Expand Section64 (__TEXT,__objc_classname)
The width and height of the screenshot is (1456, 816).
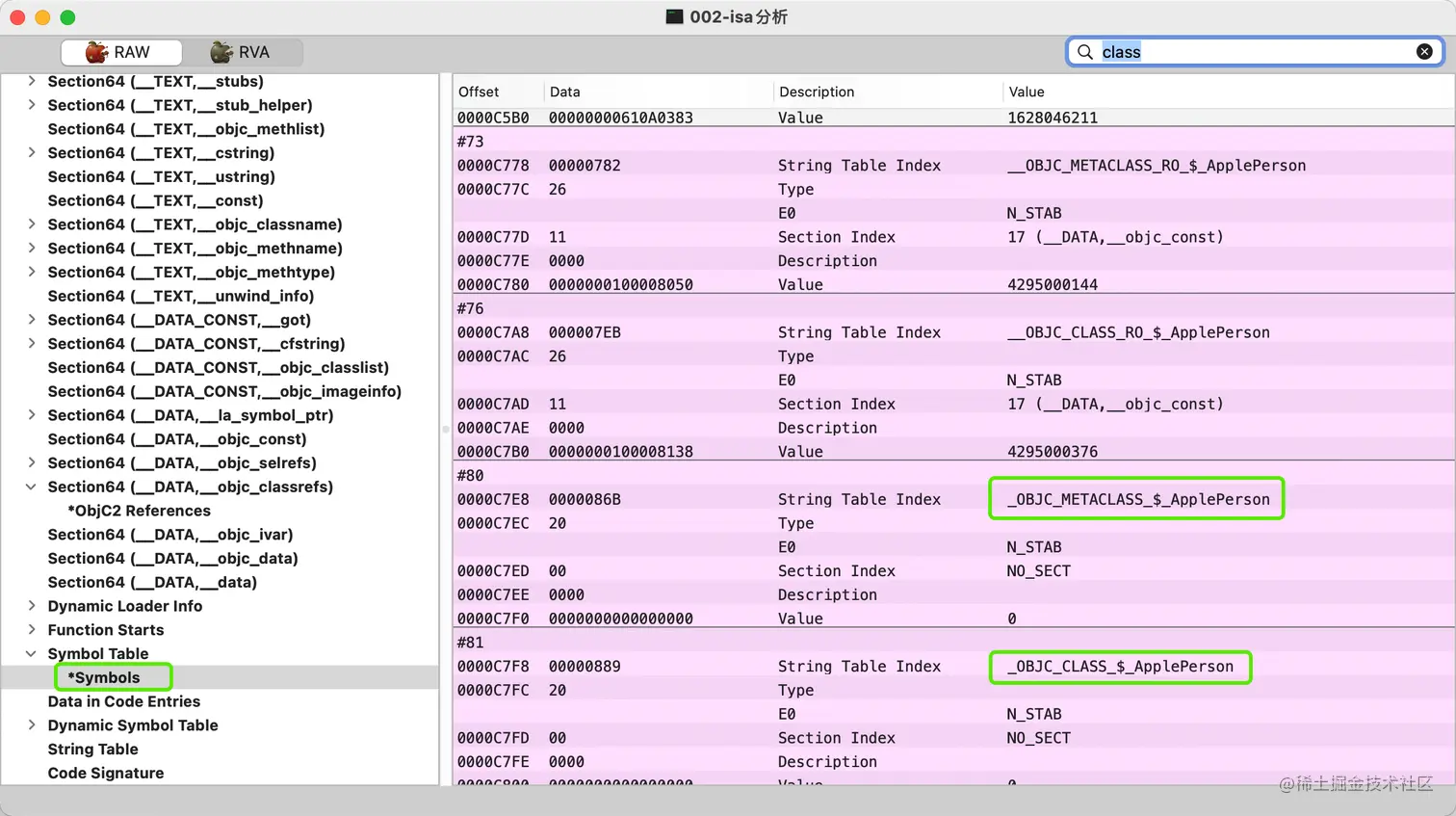[x=32, y=224]
